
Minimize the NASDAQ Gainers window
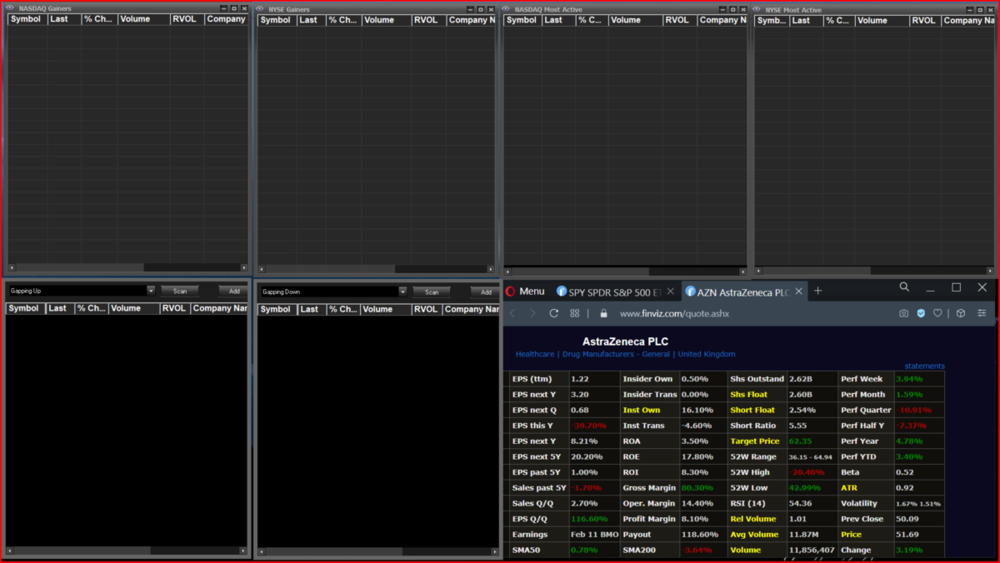[x=224, y=8]
